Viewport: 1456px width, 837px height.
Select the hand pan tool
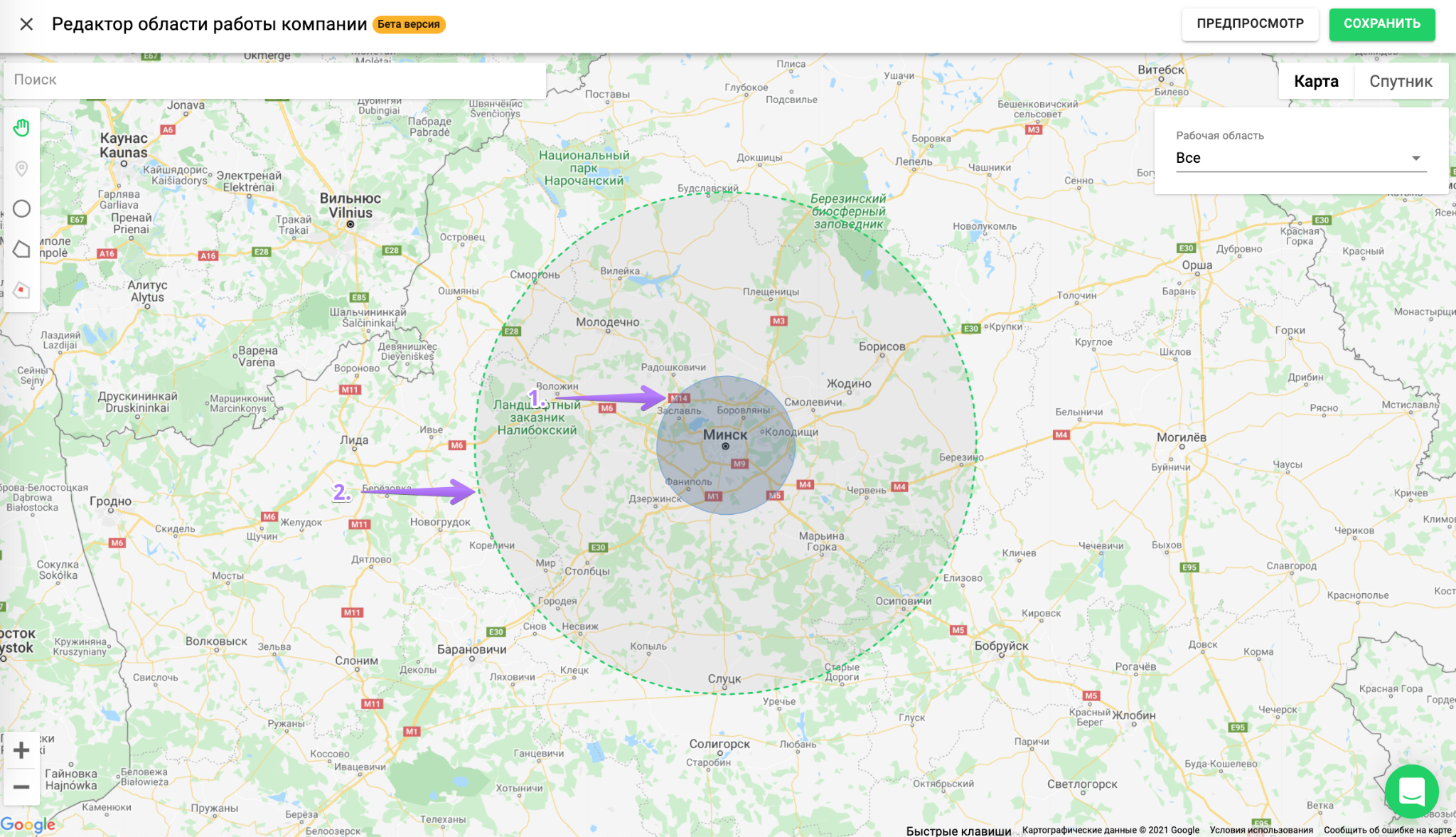pyautogui.click(x=21, y=128)
